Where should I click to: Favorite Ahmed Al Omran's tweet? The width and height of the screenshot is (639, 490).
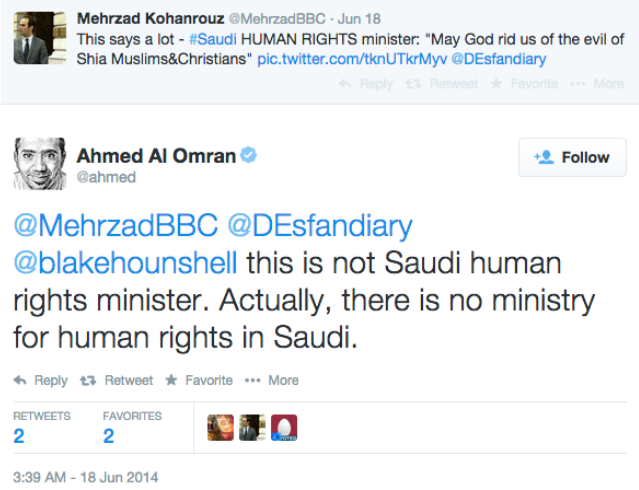tap(198, 380)
